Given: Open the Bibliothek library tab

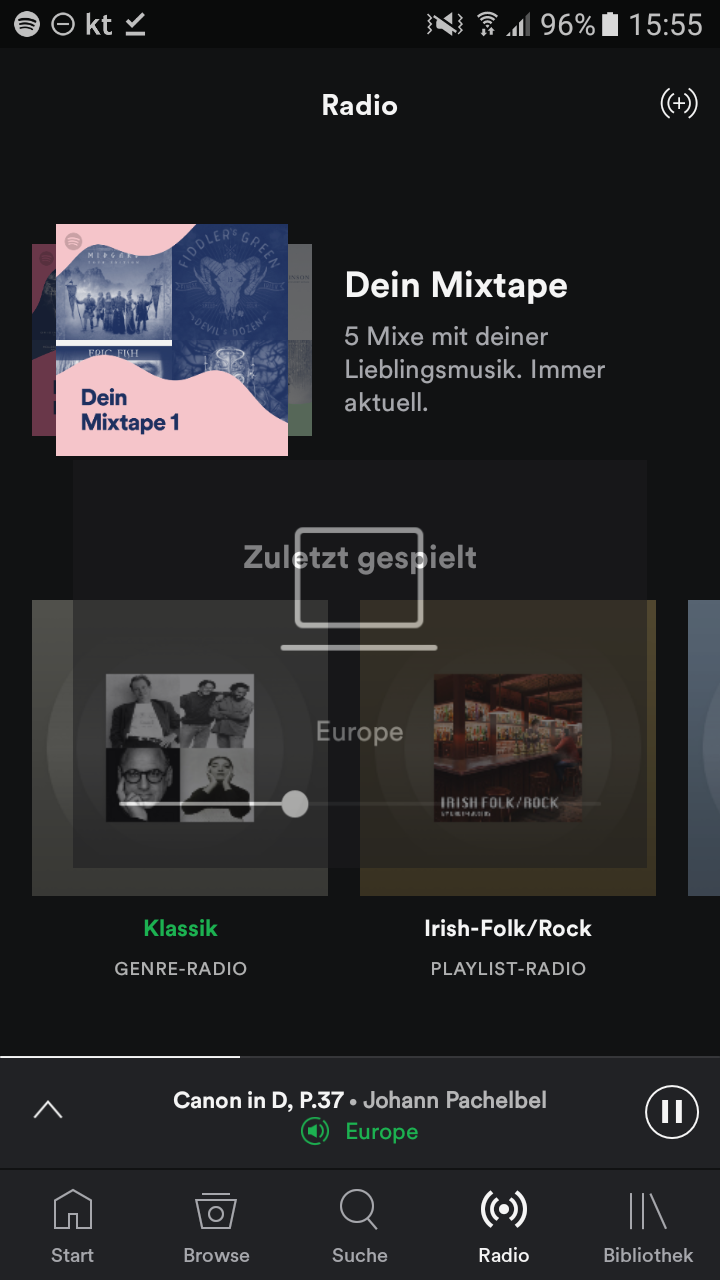Looking at the screenshot, I should pos(648,1227).
